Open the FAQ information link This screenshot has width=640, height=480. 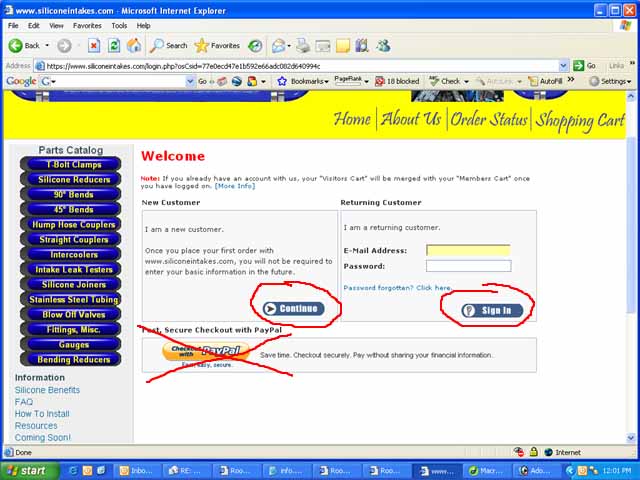[x=24, y=402]
